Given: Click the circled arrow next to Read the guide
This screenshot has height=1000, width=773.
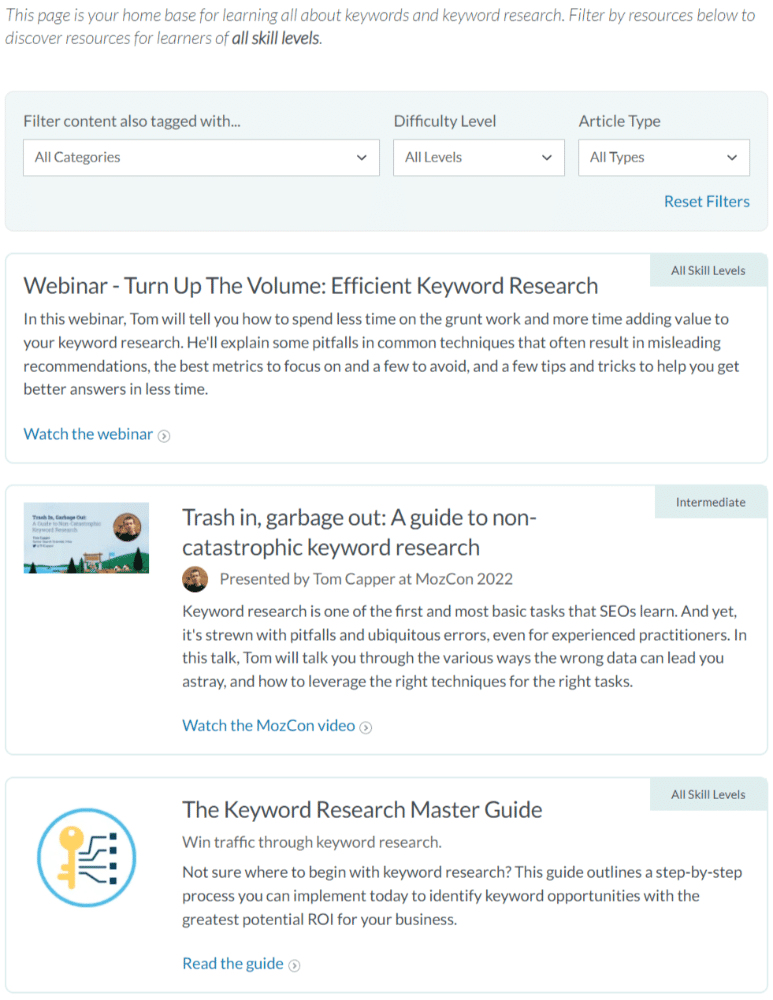Looking at the screenshot, I should click(294, 963).
